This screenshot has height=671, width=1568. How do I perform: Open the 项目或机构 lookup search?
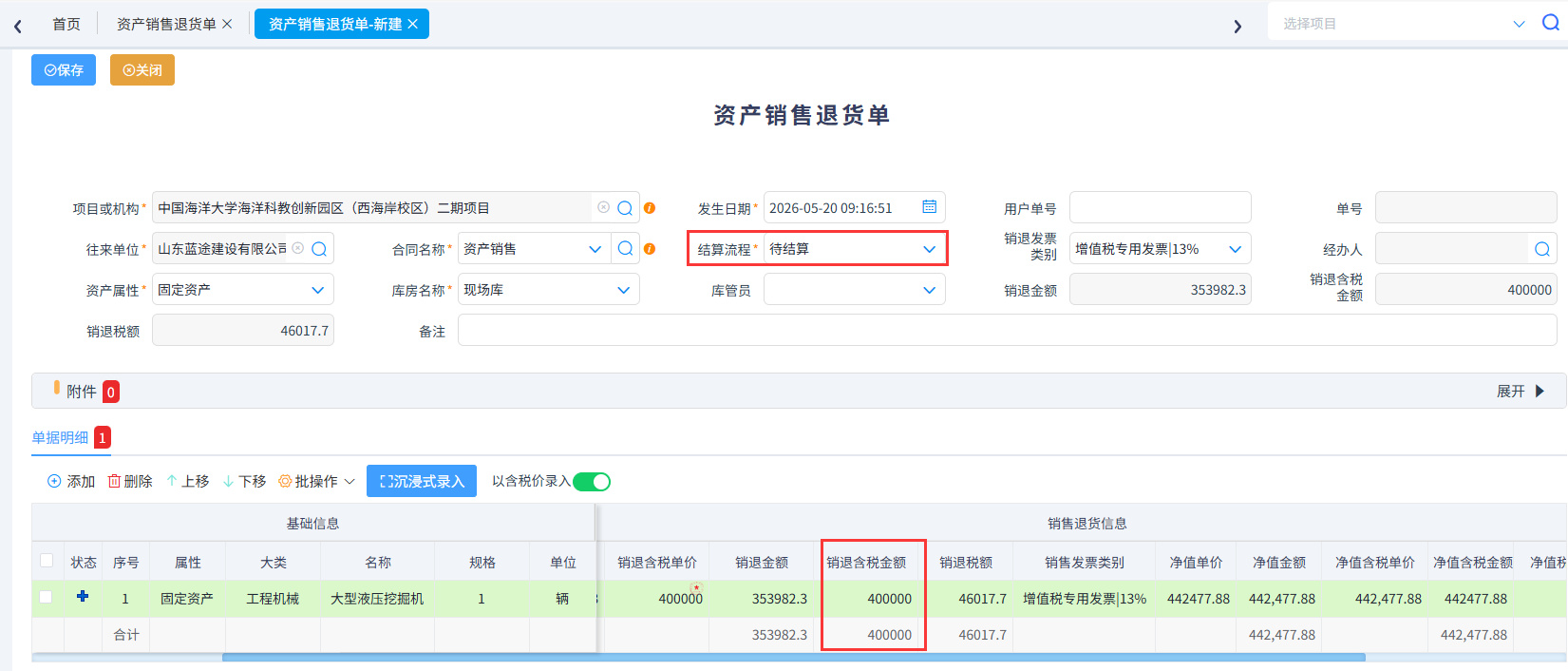(x=625, y=207)
